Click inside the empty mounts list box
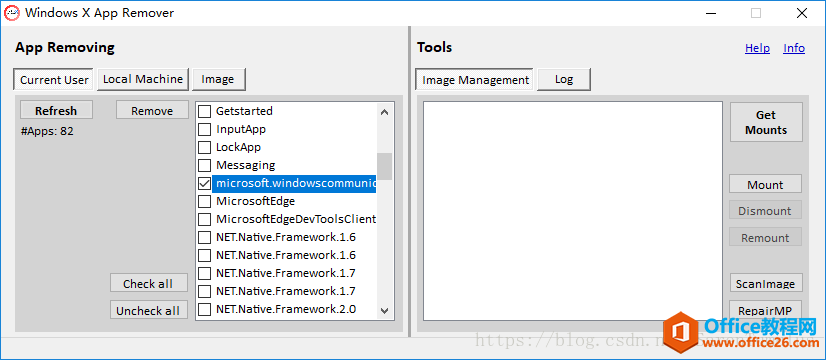826x360 pixels. point(573,211)
